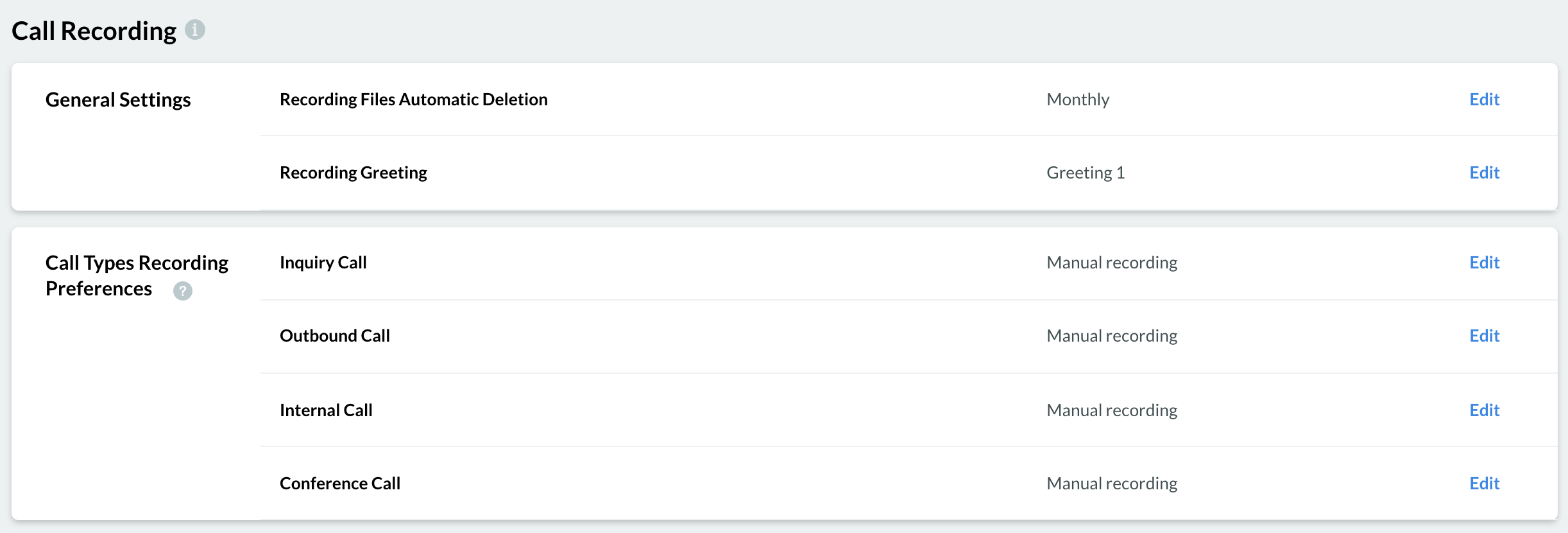This screenshot has width=1568, height=533.
Task: Click the Monthly deletion value
Action: [1078, 100]
